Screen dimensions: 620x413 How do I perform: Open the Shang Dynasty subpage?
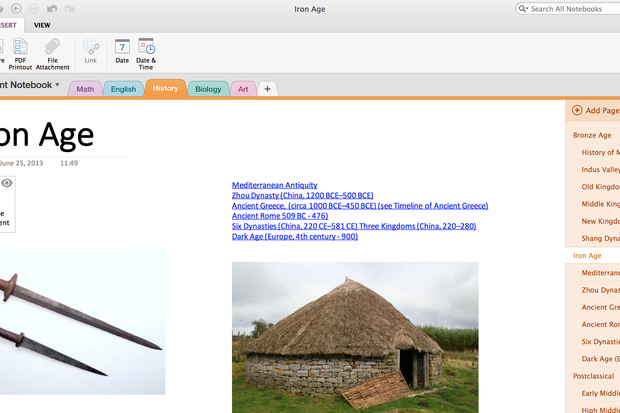(x=600, y=239)
